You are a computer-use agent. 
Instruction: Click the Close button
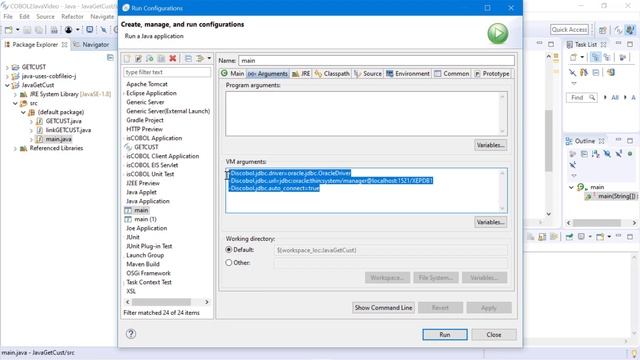494,334
